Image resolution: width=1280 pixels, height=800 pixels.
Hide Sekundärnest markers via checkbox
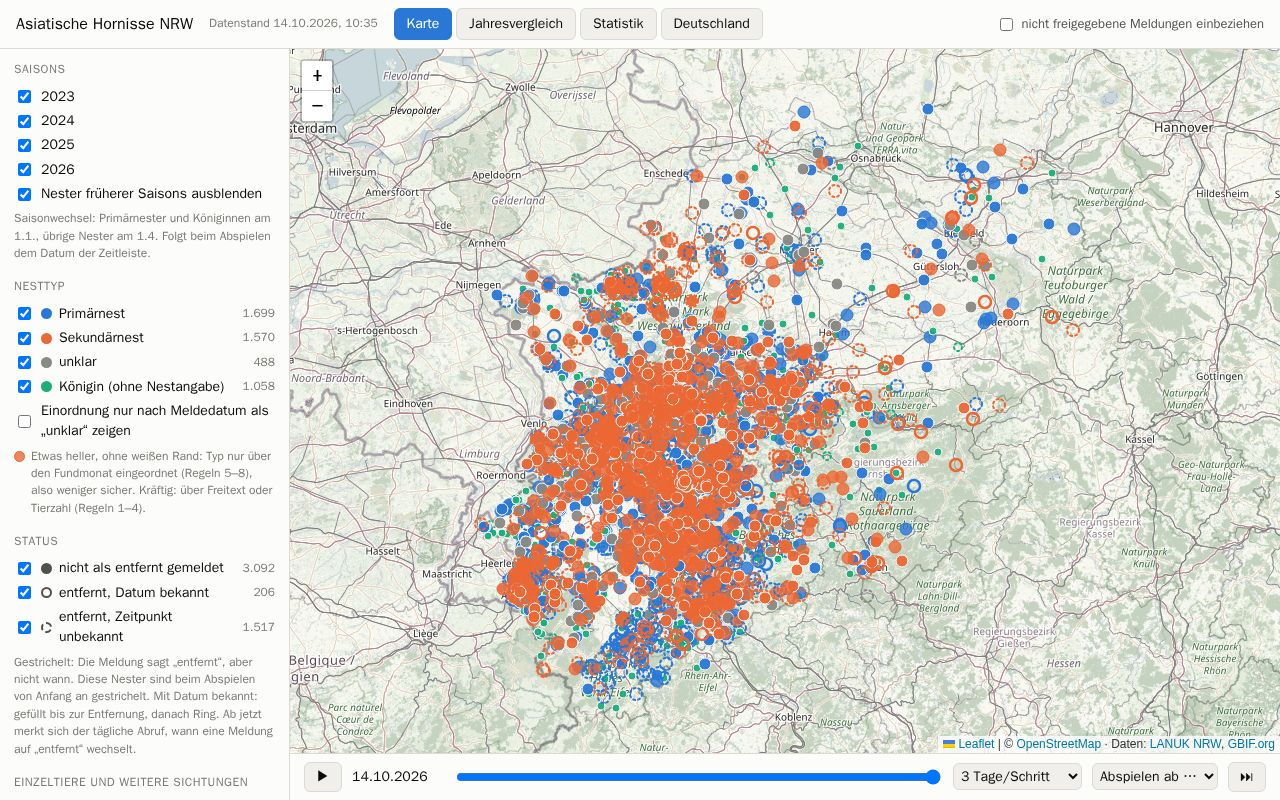(x=25, y=338)
